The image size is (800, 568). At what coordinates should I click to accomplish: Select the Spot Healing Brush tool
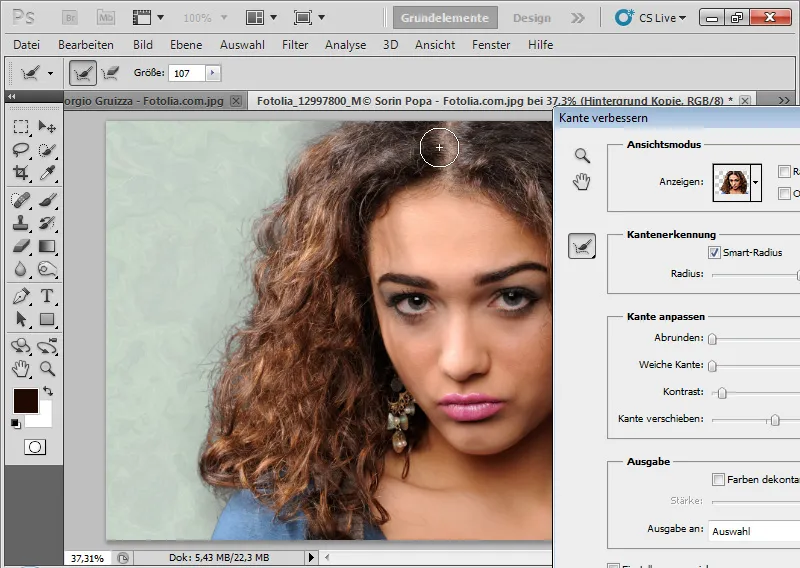tap(20, 200)
